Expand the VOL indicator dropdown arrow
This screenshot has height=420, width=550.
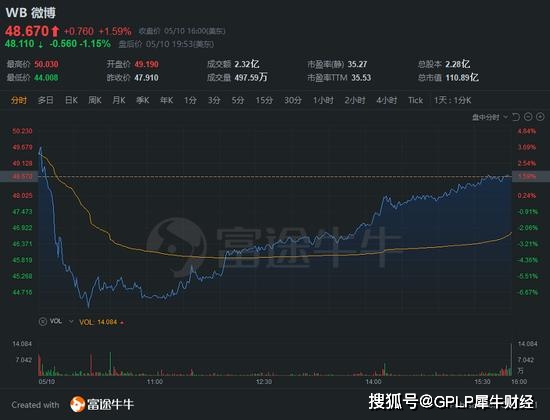click(71, 321)
